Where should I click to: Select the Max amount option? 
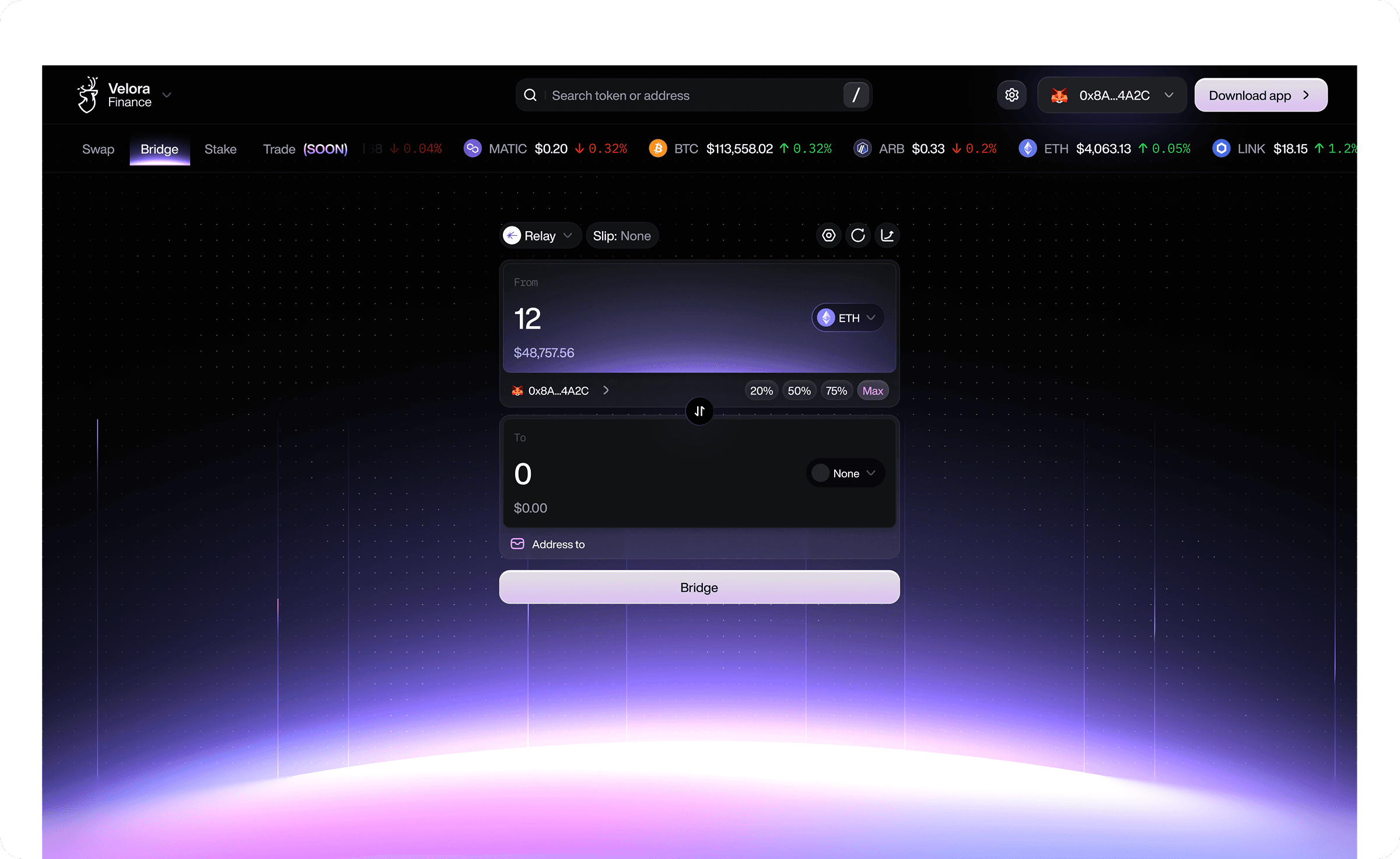point(872,390)
